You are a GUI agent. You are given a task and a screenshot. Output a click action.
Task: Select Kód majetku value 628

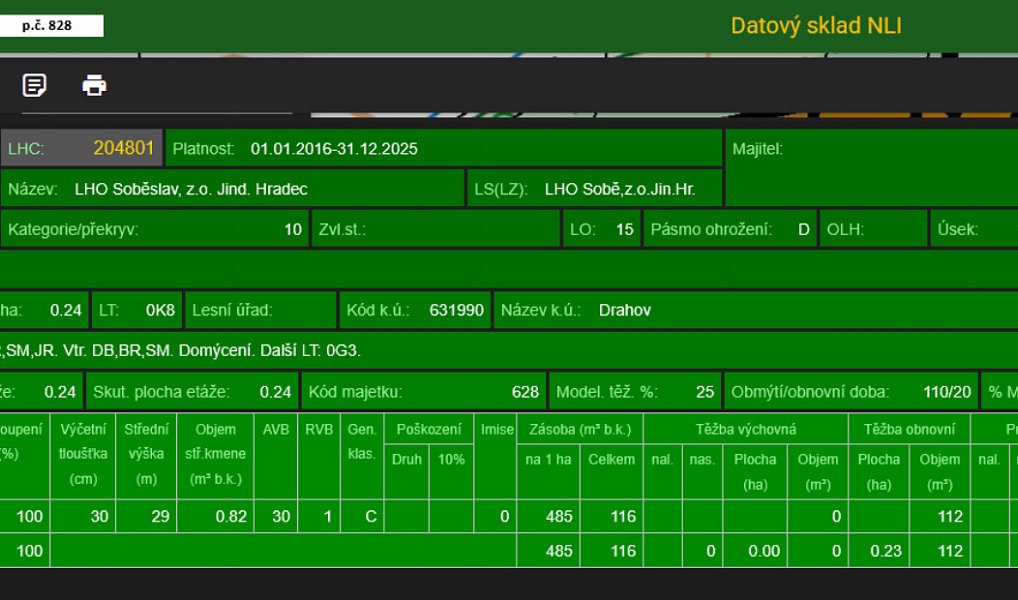click(x=525, y=392)
